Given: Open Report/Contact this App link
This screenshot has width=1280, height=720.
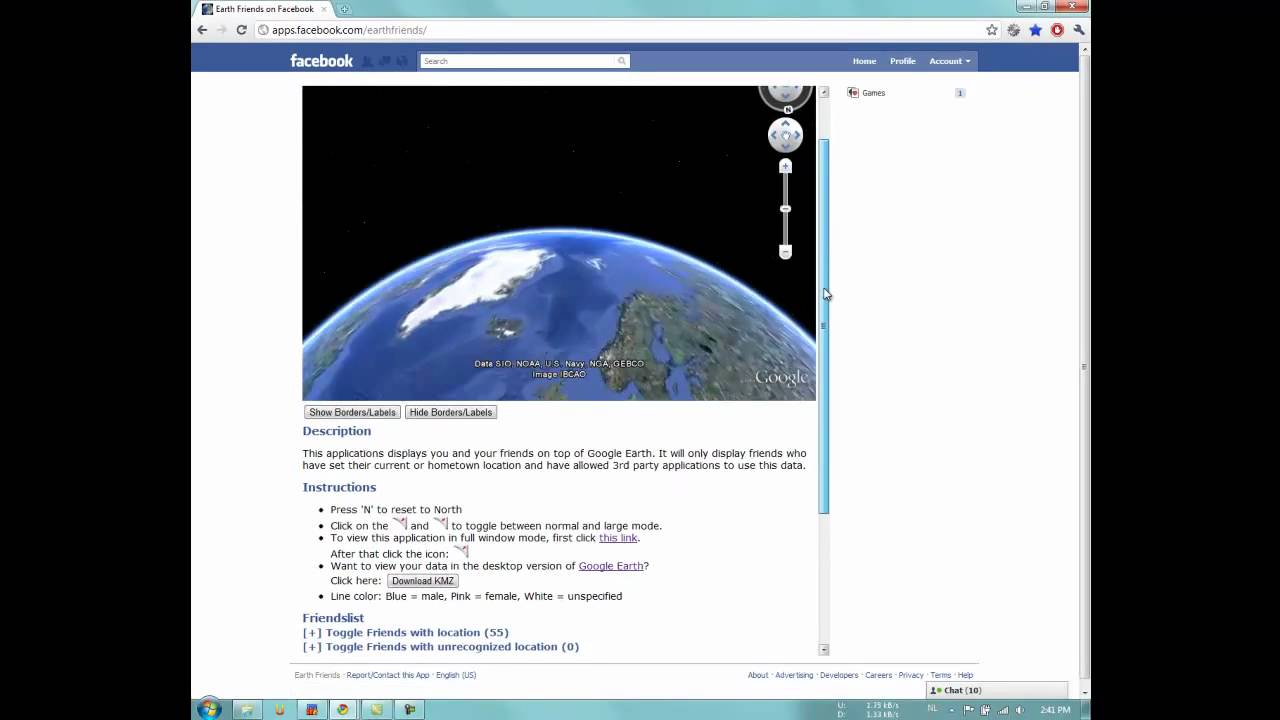Looking at the screenshot, I should [x=388, y=675].
